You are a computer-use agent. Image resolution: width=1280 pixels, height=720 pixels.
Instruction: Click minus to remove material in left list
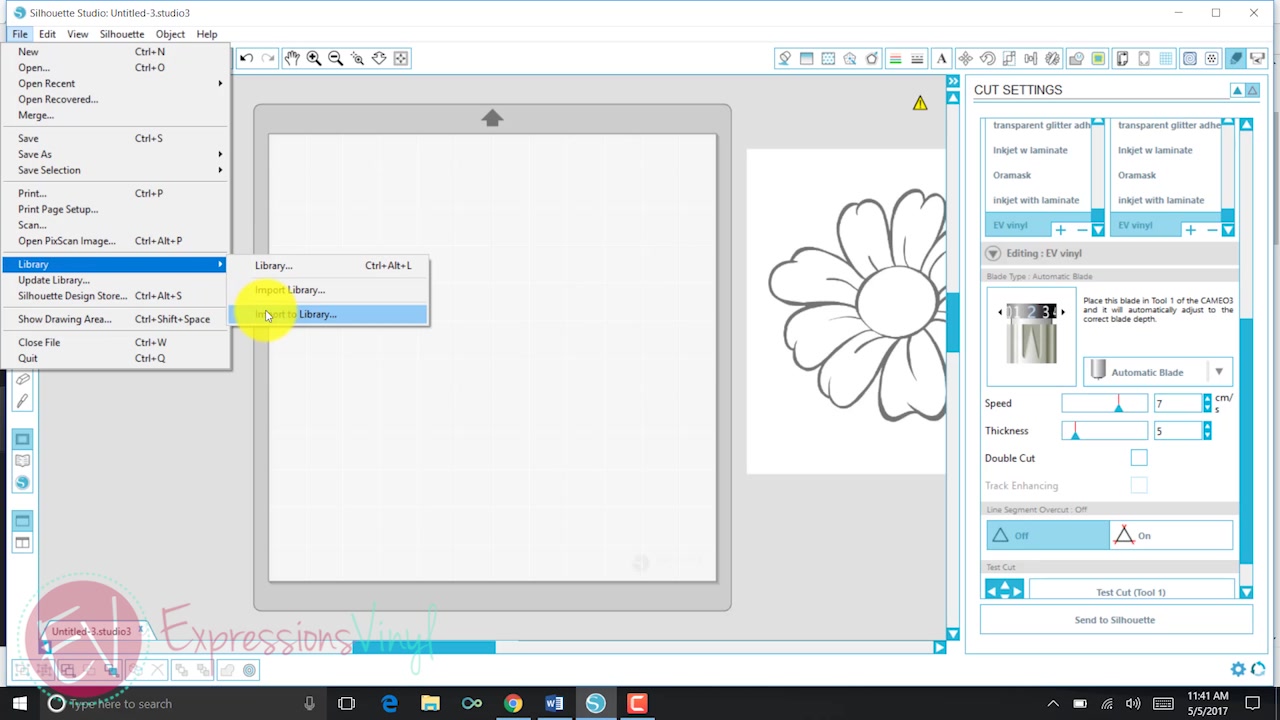(x=1083, y=230)
